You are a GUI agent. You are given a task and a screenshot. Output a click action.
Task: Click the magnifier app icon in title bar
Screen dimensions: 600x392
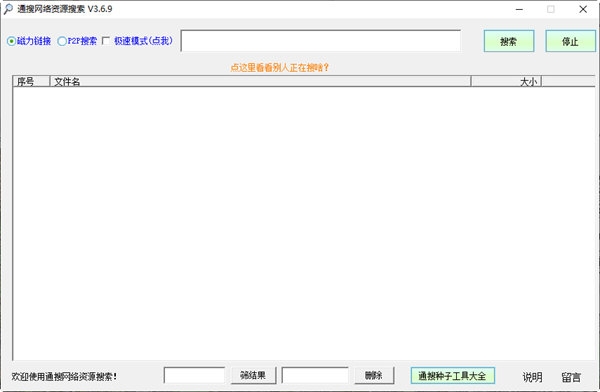pyautogui.click(x=8, y=9)
